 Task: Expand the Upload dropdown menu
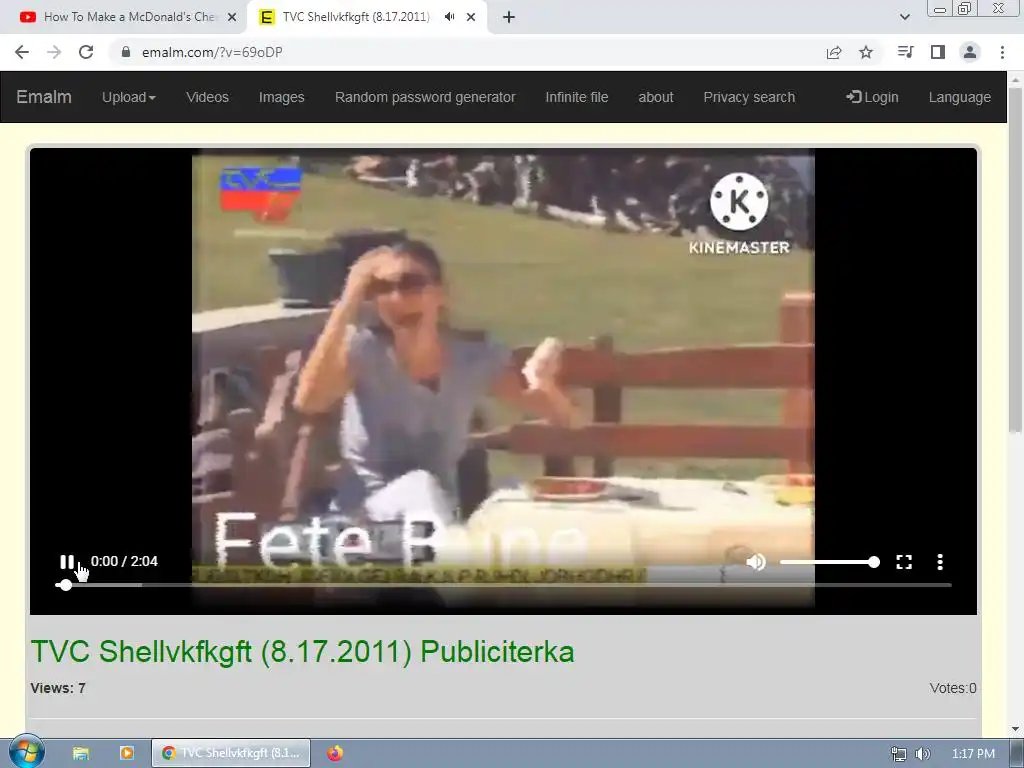[129, 97]
